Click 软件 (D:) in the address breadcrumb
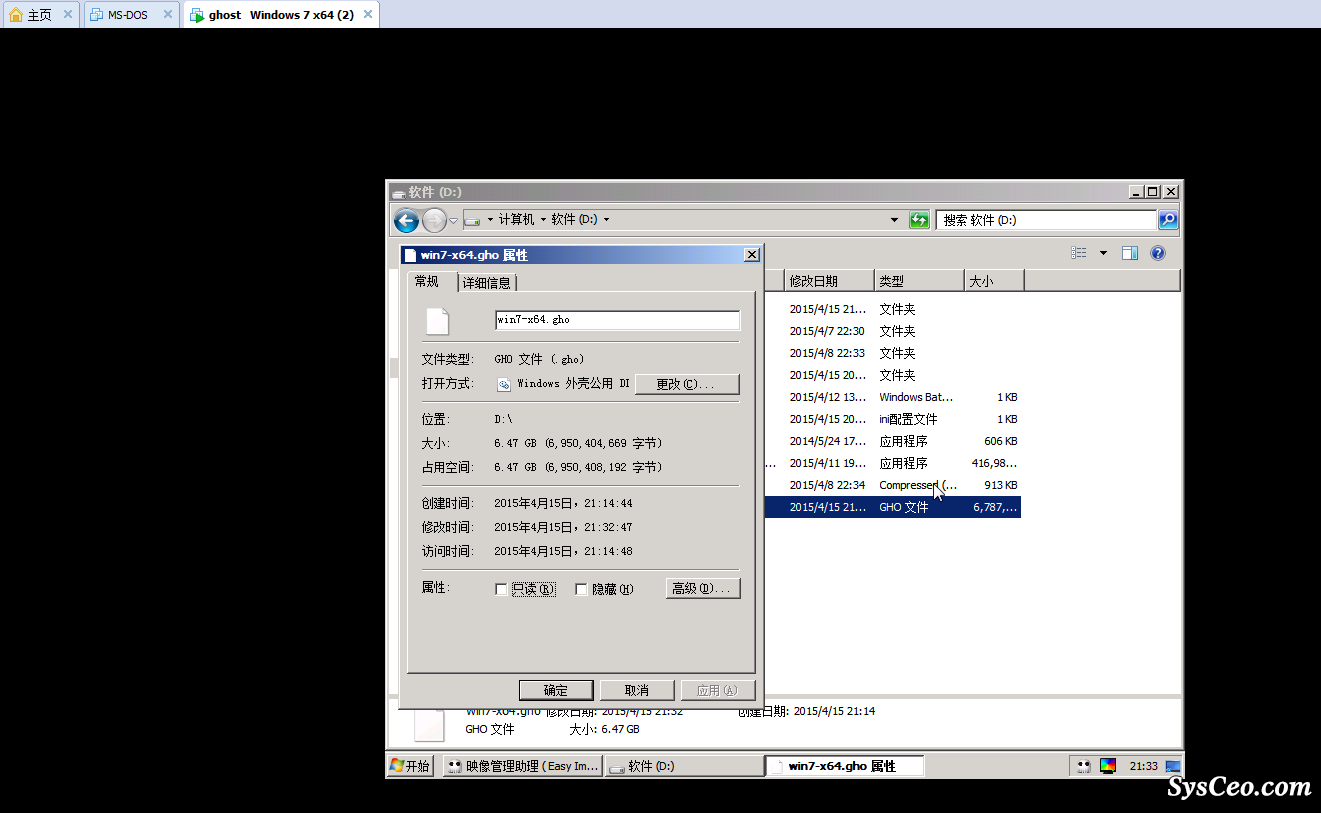The image size is (1321, 813). [x=574, y=220]
